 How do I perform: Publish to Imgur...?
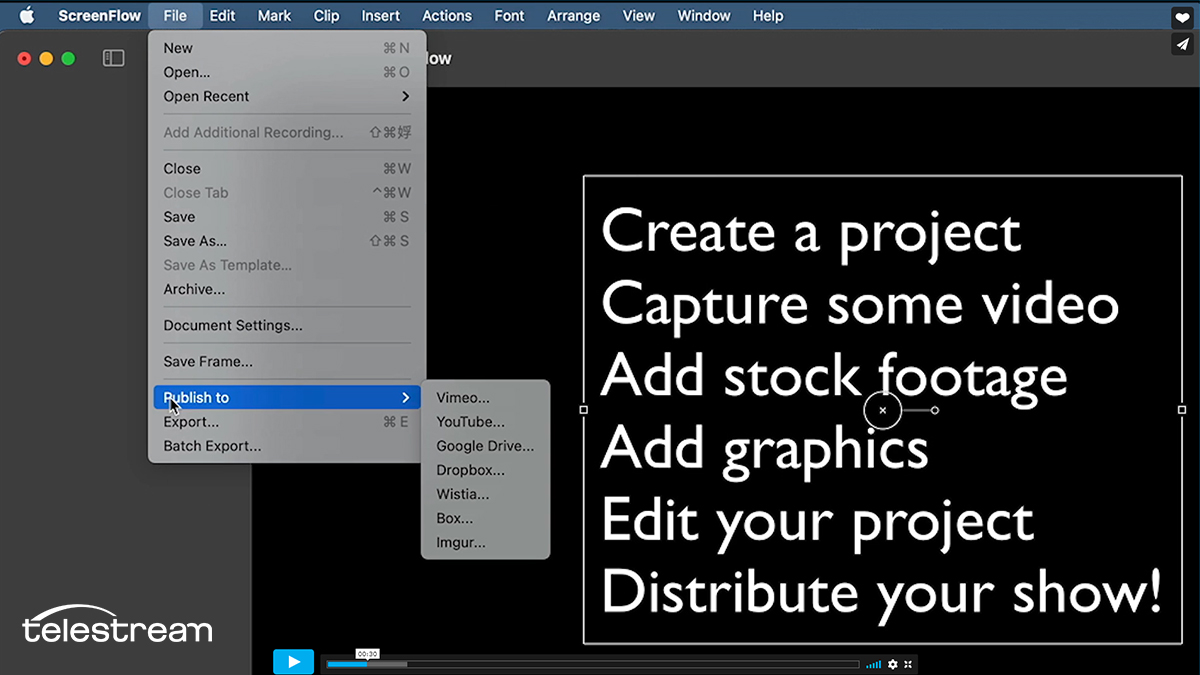[x=485, y=543]
